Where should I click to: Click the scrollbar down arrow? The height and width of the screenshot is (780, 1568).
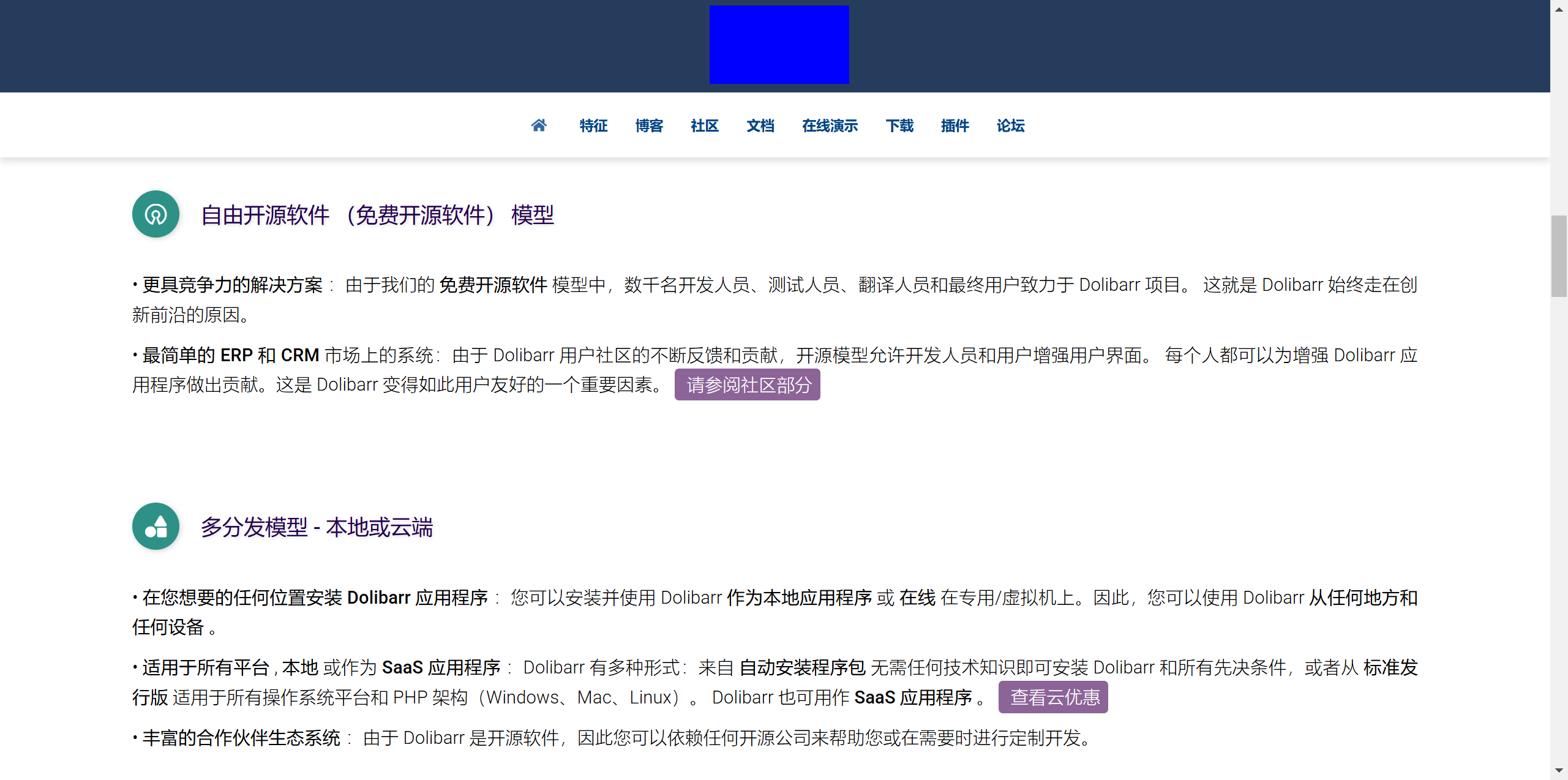click(x=1559, y=771)
